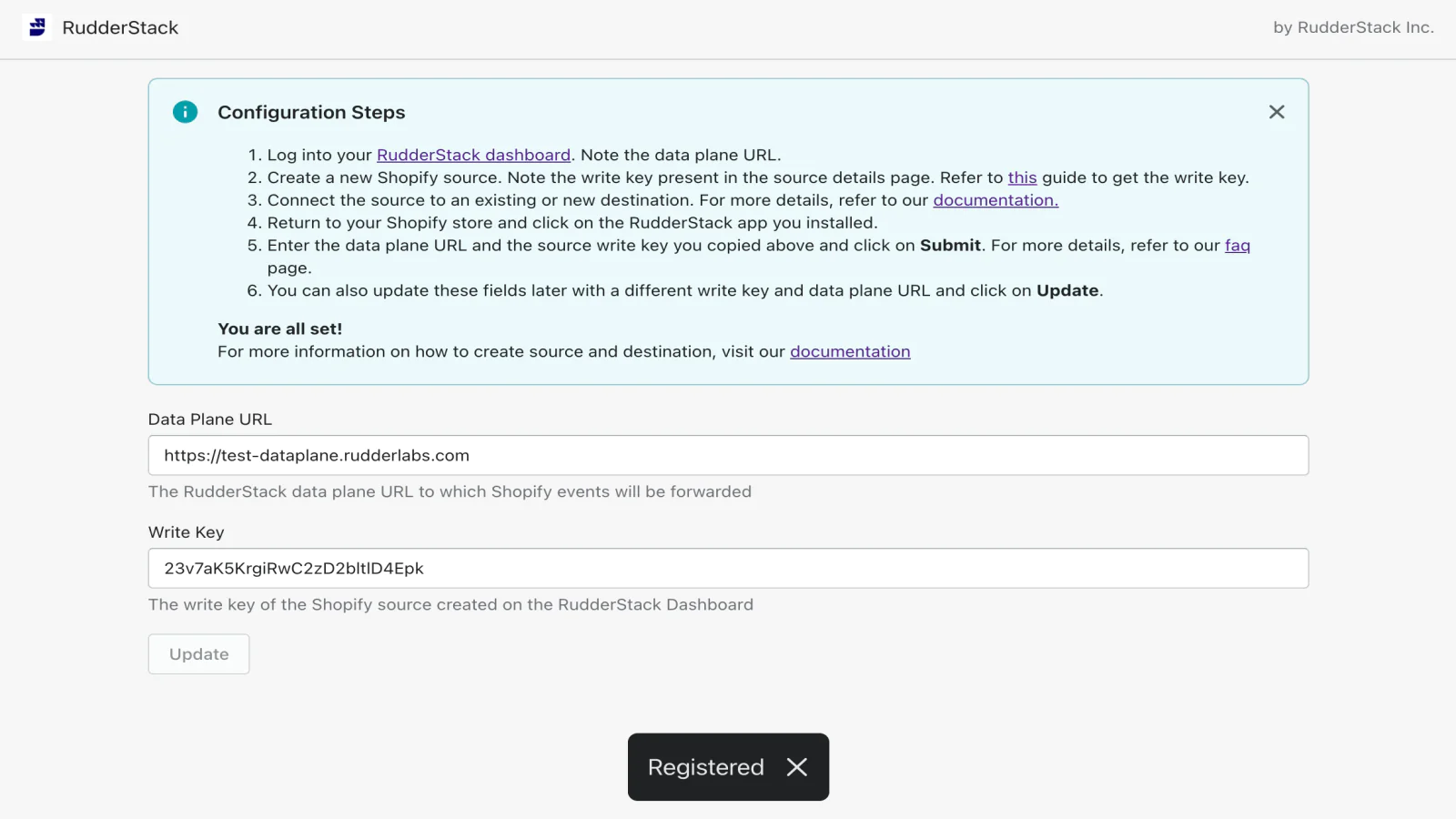Screen dimensions: 1456x819
Task: Open the documentation link in step 3
Action: click(996, 200)
